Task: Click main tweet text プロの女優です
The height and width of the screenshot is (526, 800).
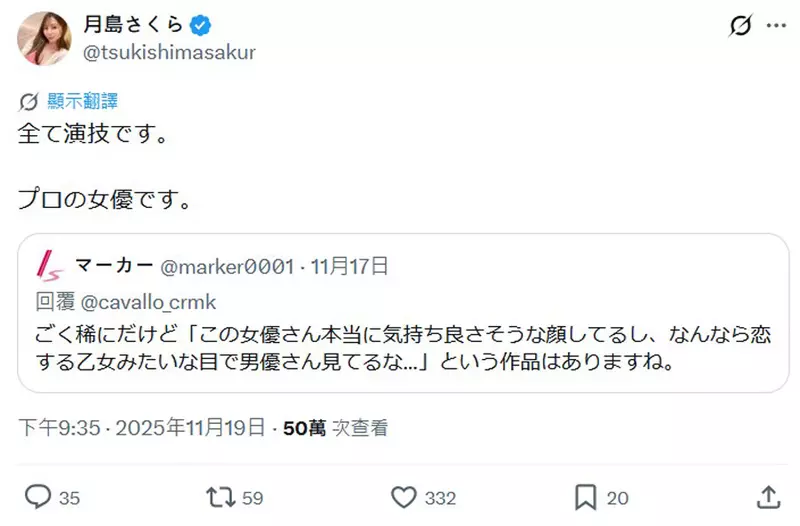Action: click(x=104, y=197)
